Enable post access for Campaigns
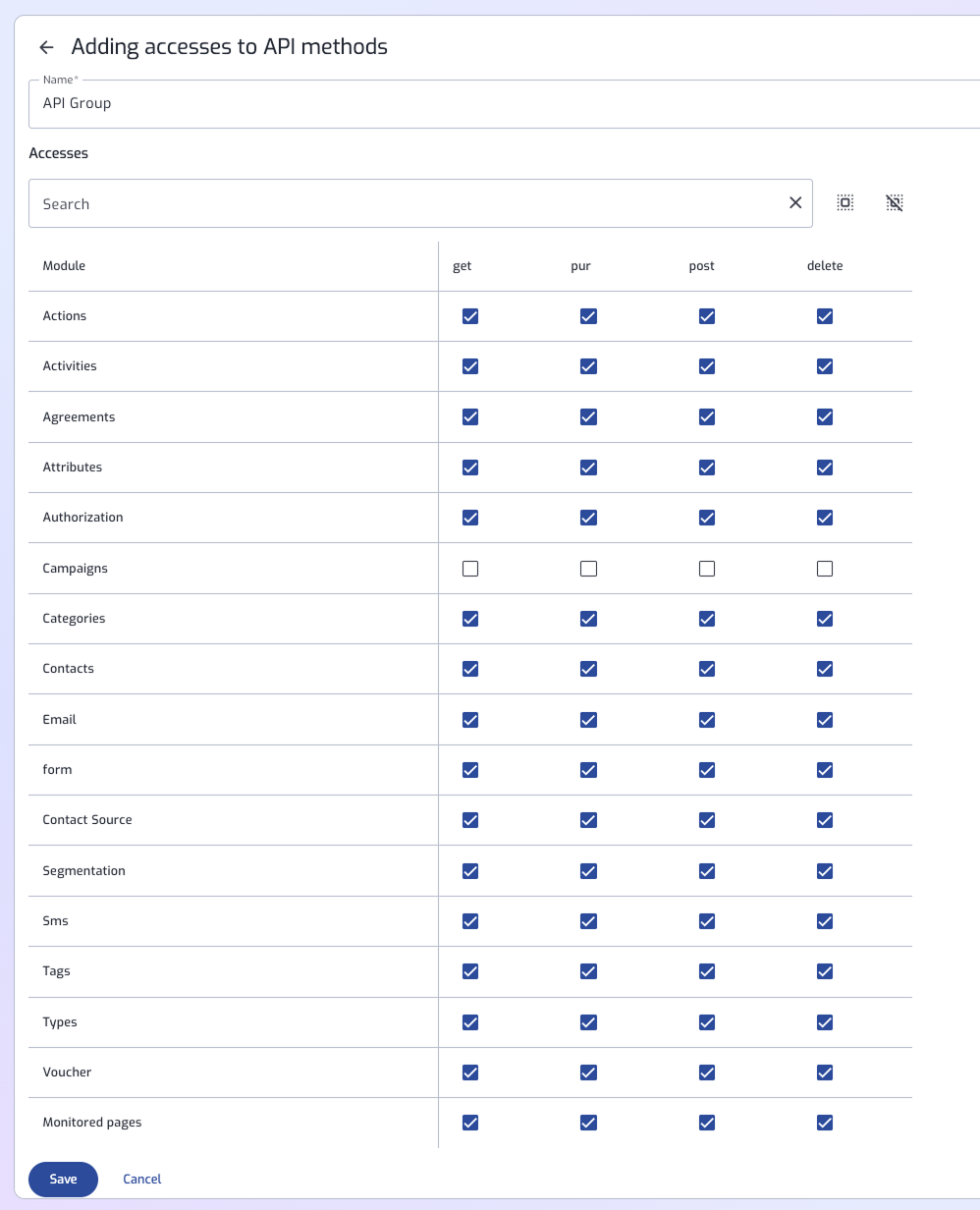The image size is (980, 1210). pos(707,569)
